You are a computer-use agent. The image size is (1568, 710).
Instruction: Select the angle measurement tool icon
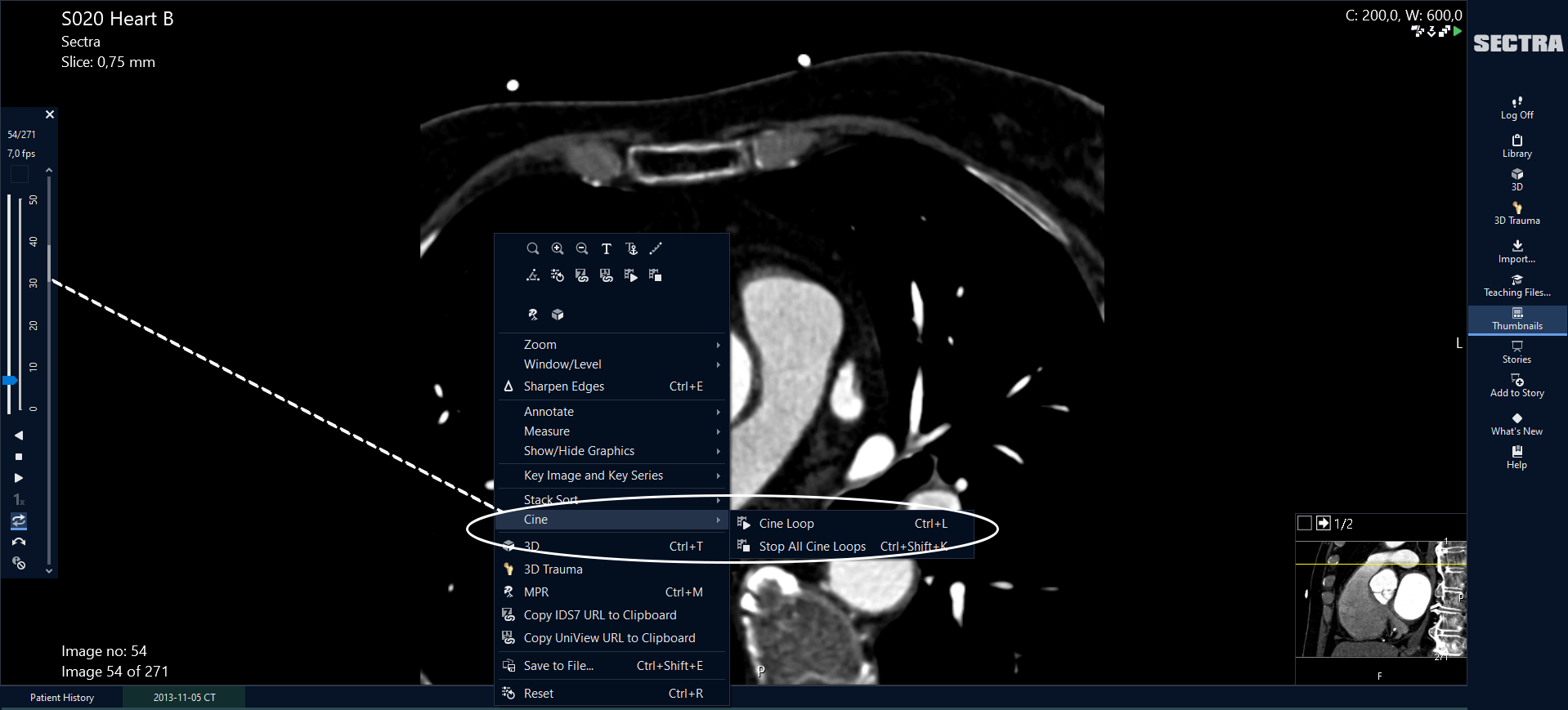tap(533, 275)
